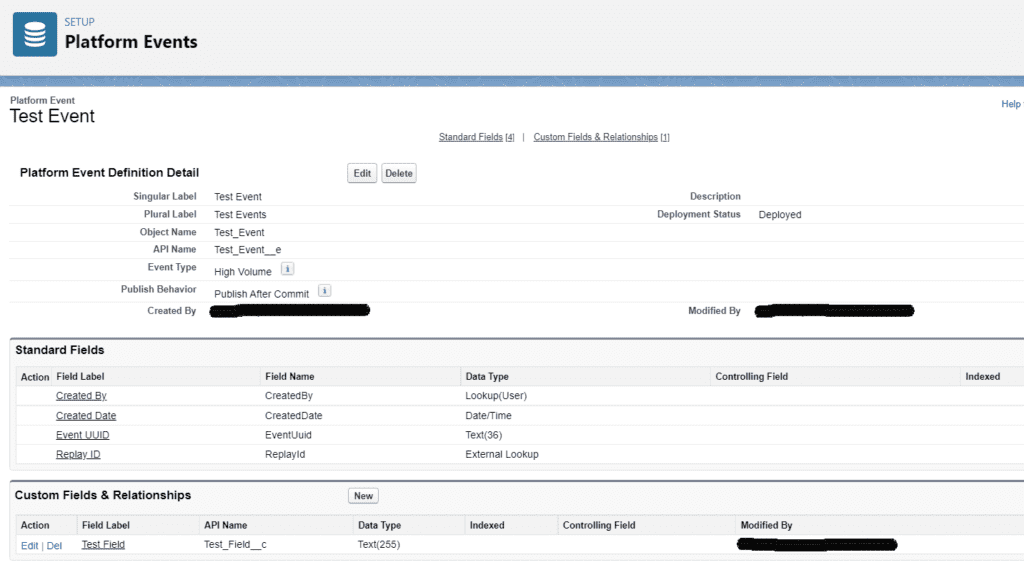Click the Custom Fields Modified By column header
Viewport: 1024px width, 565px height.
[766, 525]
